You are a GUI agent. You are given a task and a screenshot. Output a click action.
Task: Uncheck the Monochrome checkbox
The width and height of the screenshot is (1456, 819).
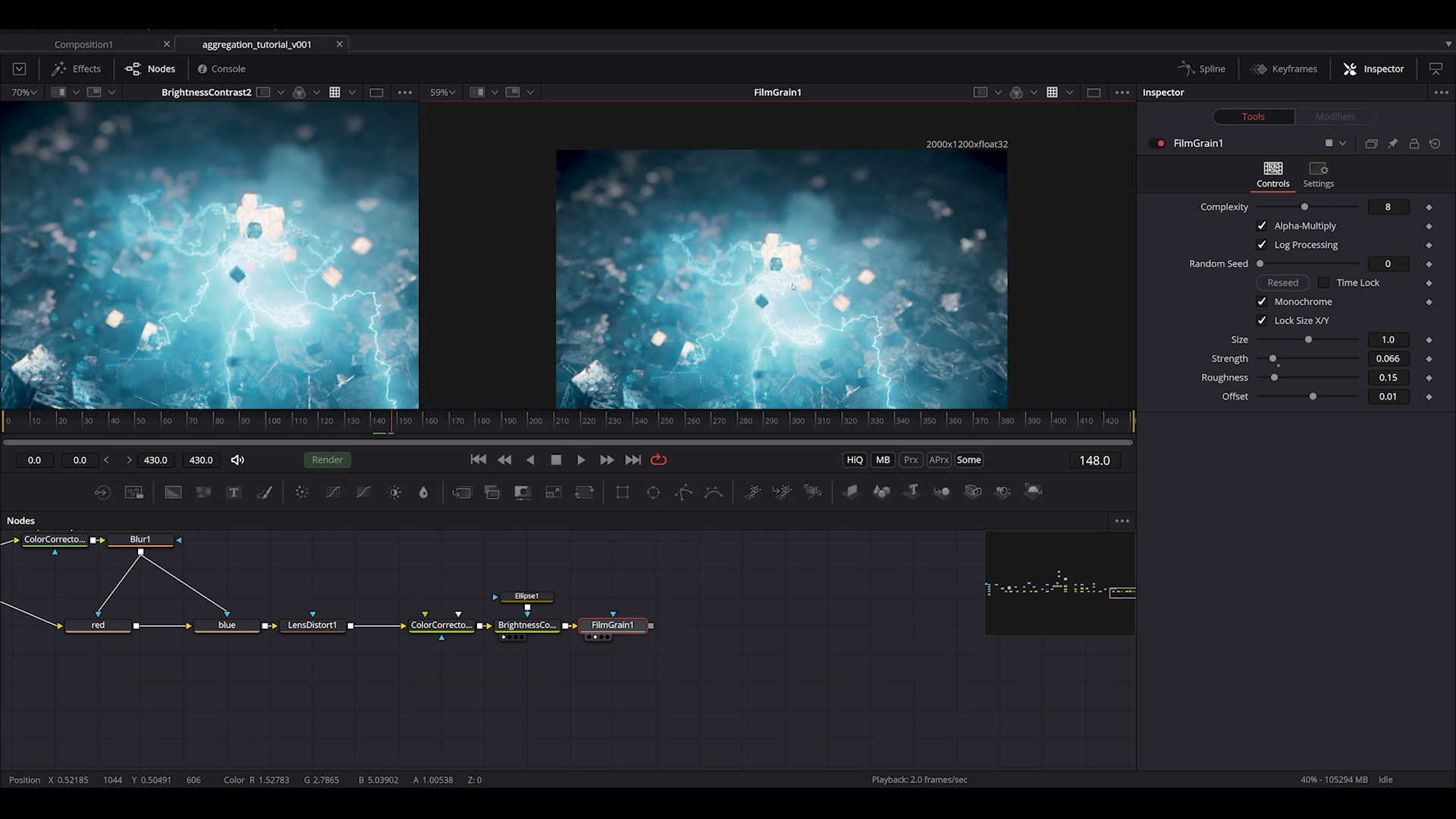pos(1262,302)
